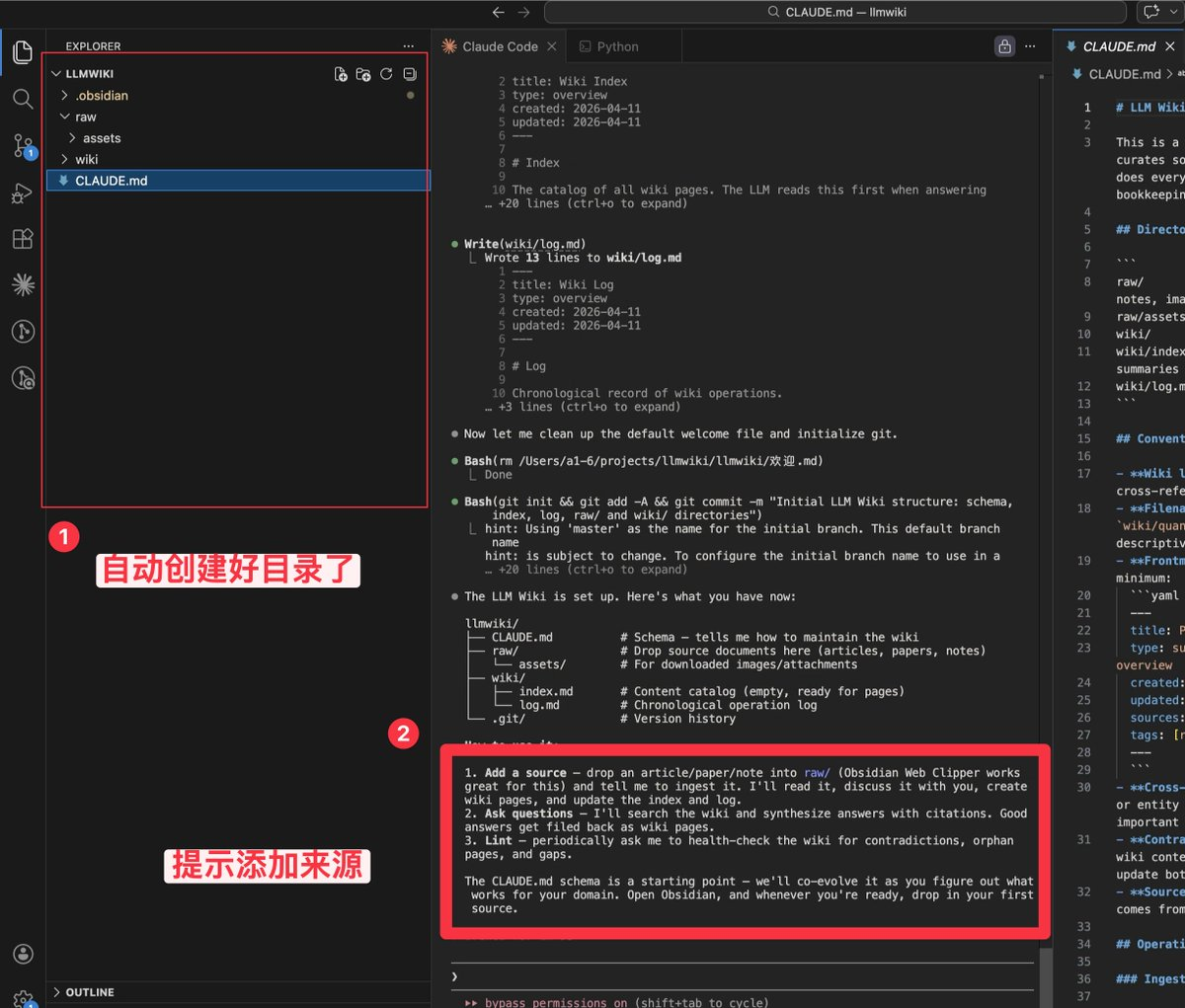Screen dimensions: 1185x1008
Task: Close the CLAUDE.md editor tab
Action: 1170,46
